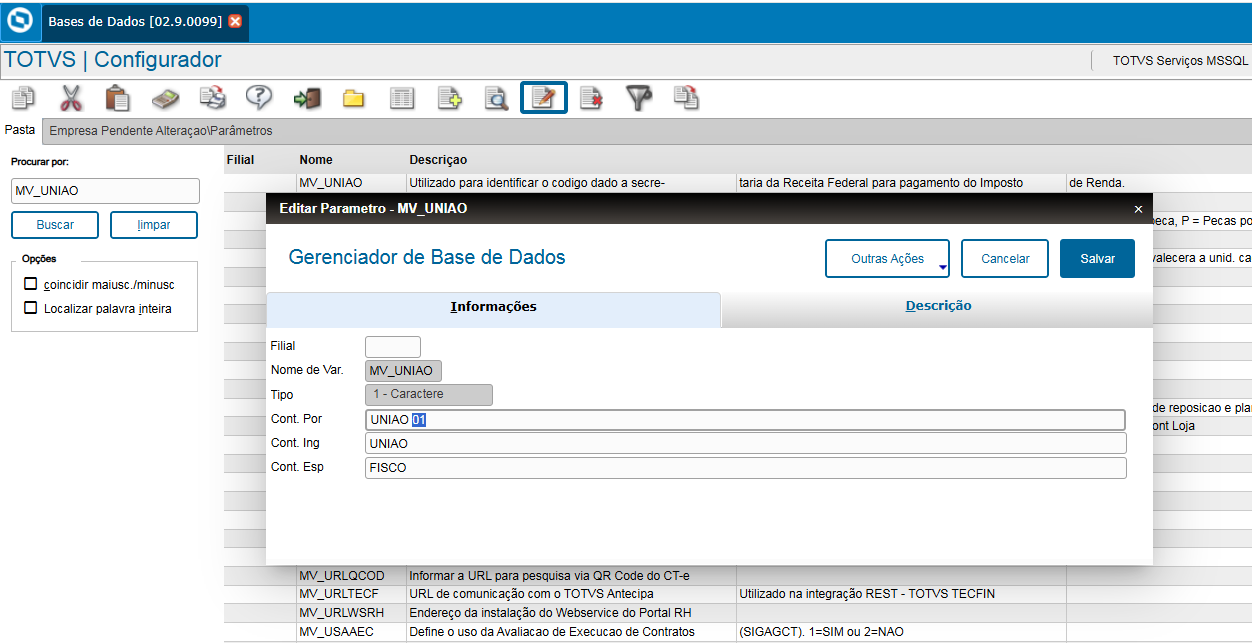Click the scissors Cut icon

point(70,98)
